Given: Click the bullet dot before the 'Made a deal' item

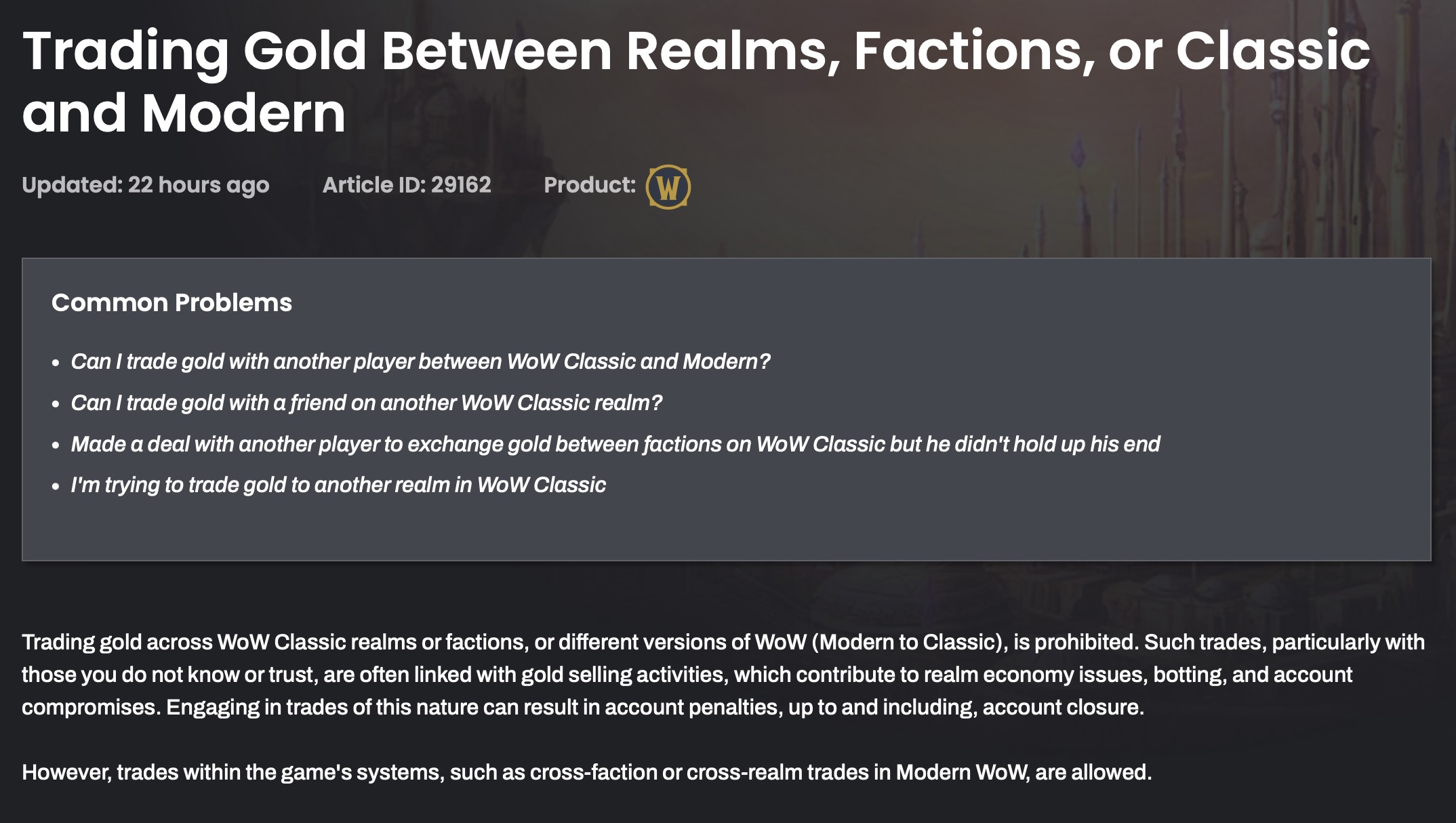Looking at the screenshot, I should [56, 446].
